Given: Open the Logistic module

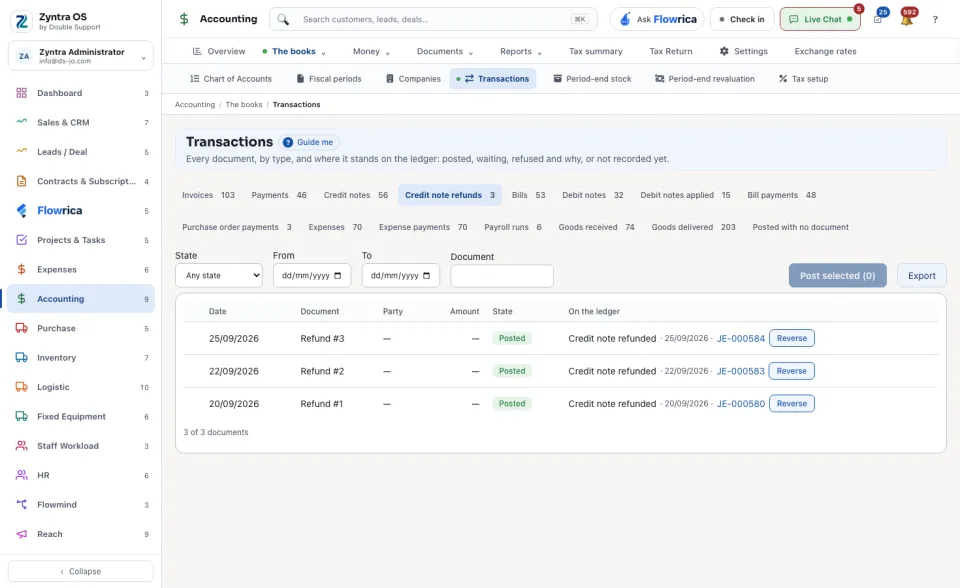Looking at the screenshot, I should [x=81, y=387].
